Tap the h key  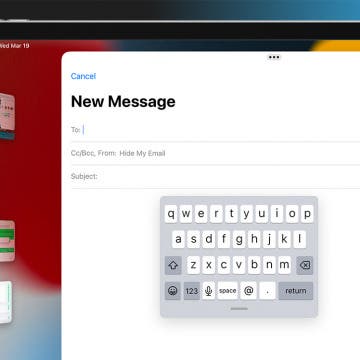pos(254,239)
